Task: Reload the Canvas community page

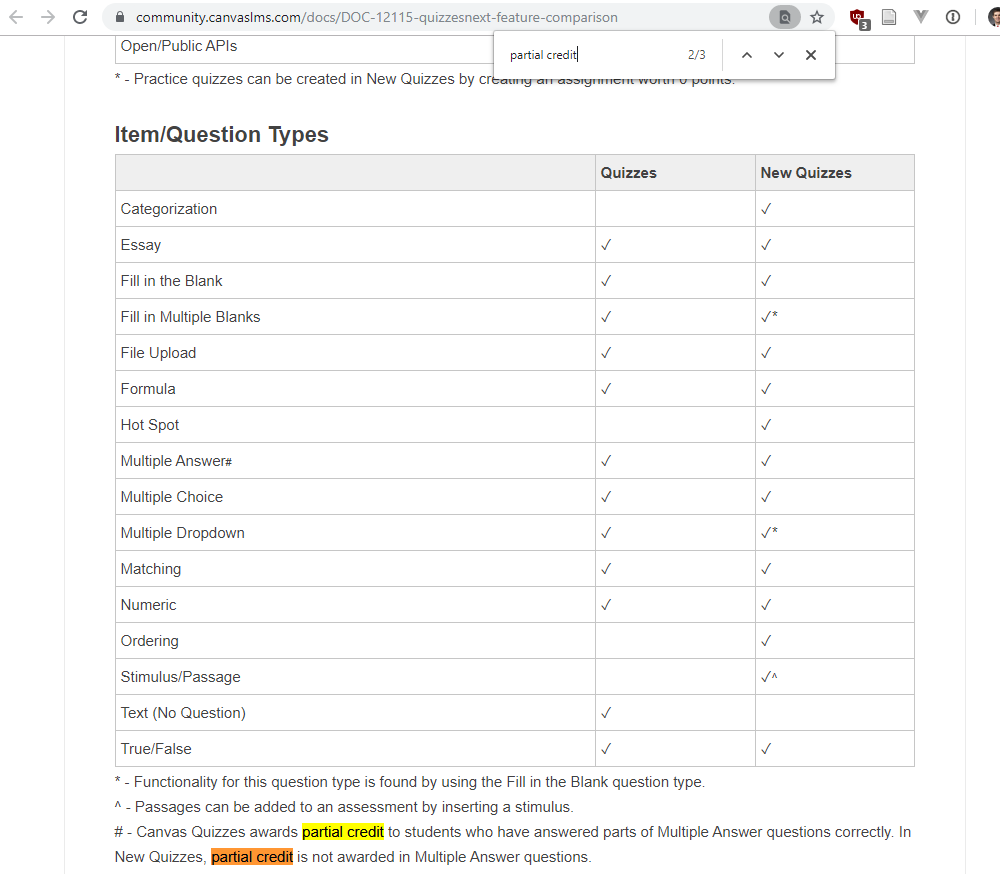Action: click(x=80, y=17)
